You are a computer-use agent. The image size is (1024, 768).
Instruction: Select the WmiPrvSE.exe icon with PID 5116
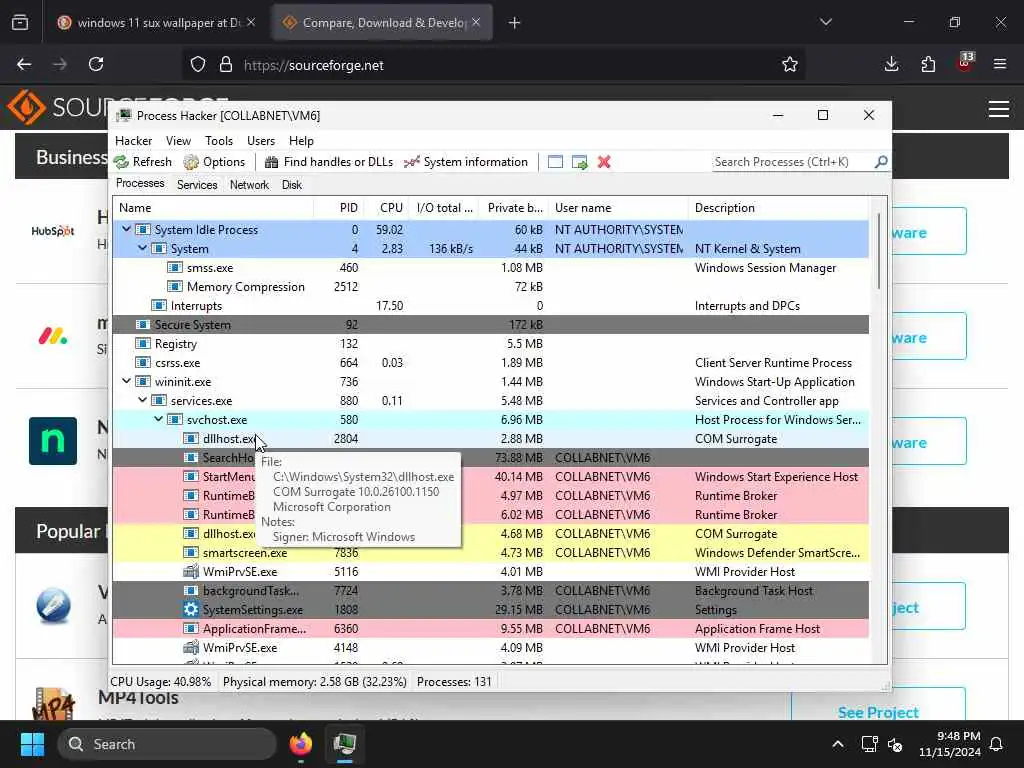pos(191,571)
